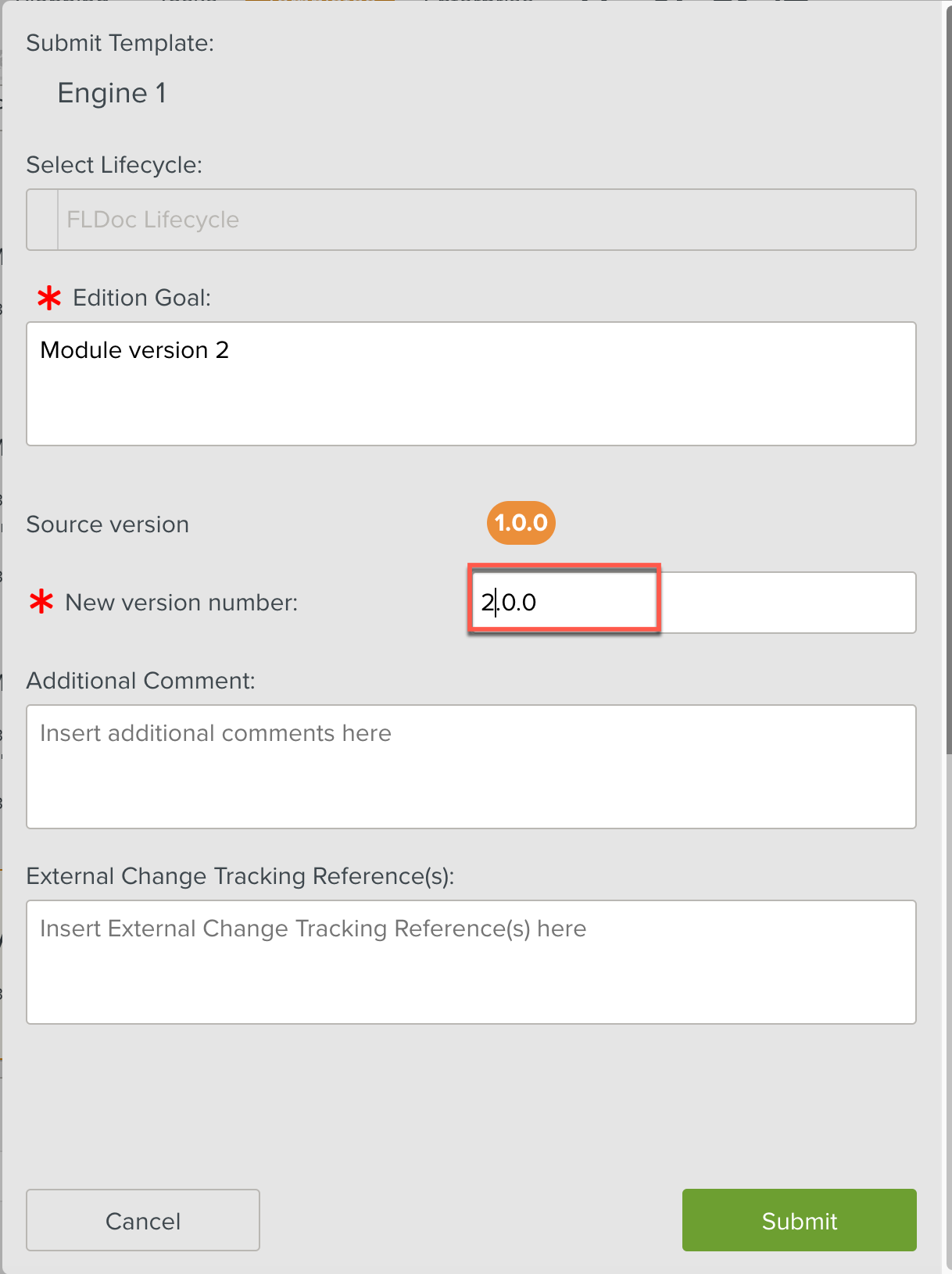952x1274 pixels.
Task: Click the orange 1.0.0 source version badge
Action: click(521, 523)
